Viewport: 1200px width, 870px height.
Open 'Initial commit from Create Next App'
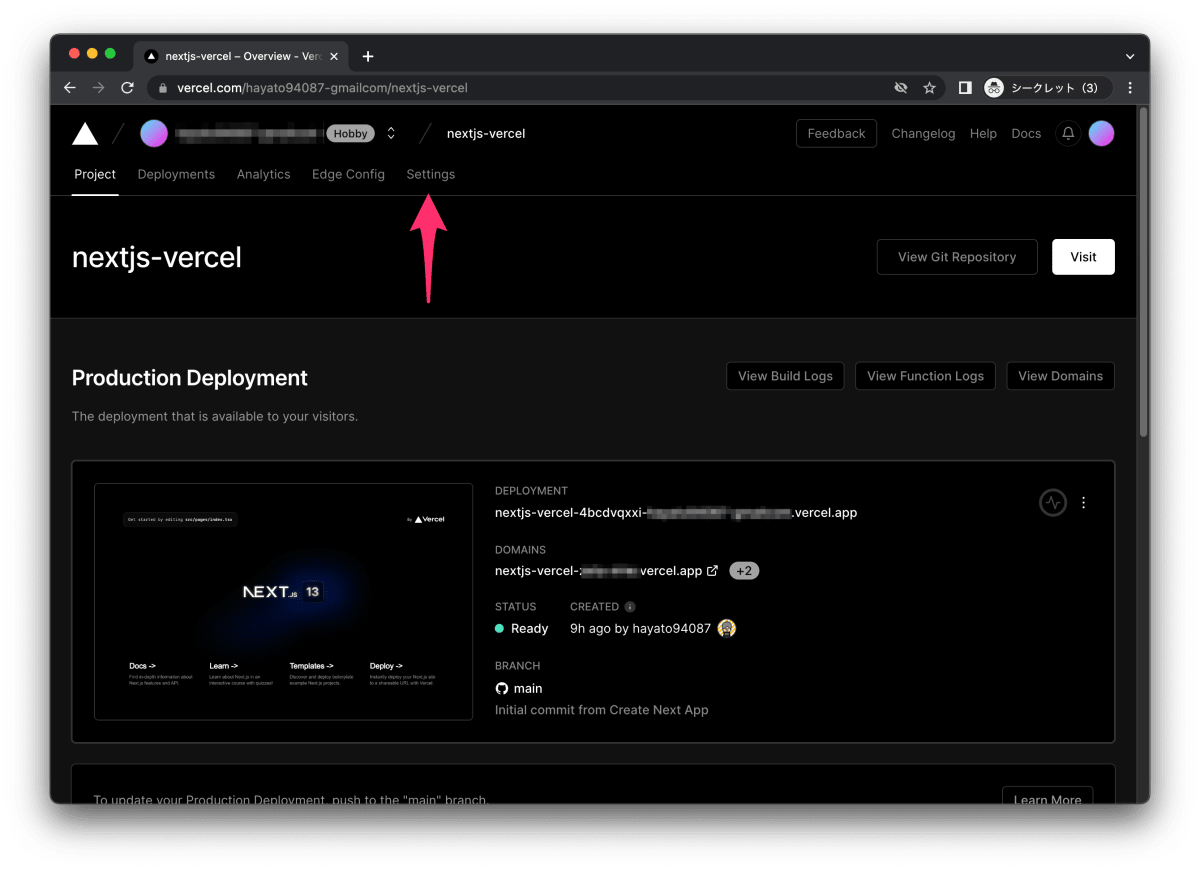tap(601, 710)
